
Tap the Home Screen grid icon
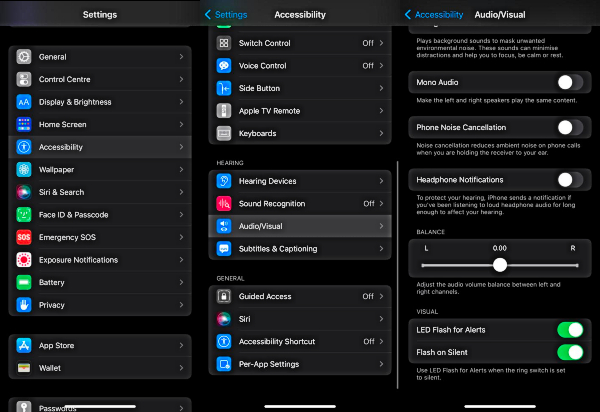pyautogui.click(x=24, y=124)
